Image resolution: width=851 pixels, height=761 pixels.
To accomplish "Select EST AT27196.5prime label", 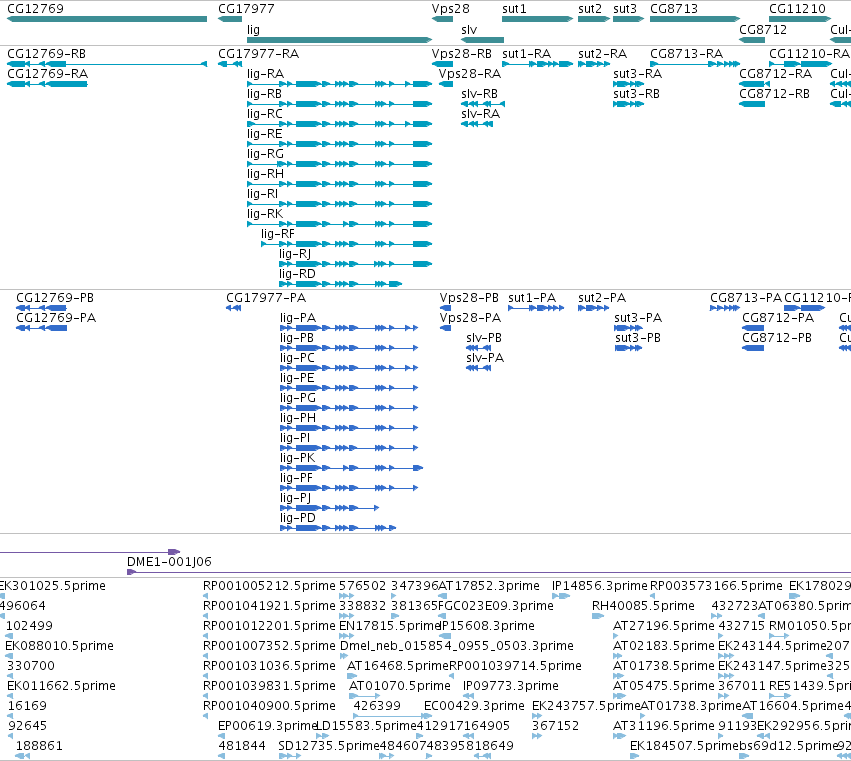I will pos(664,625).
